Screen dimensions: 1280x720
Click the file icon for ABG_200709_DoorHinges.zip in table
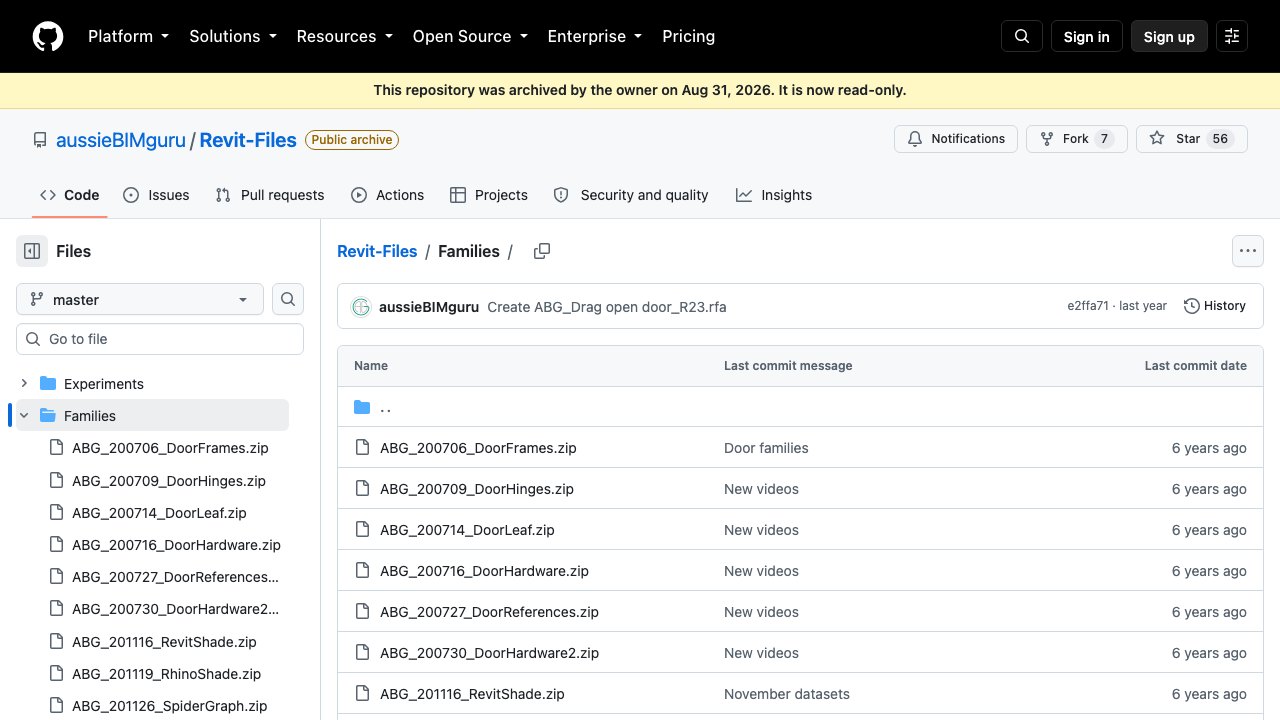point(363,488)
